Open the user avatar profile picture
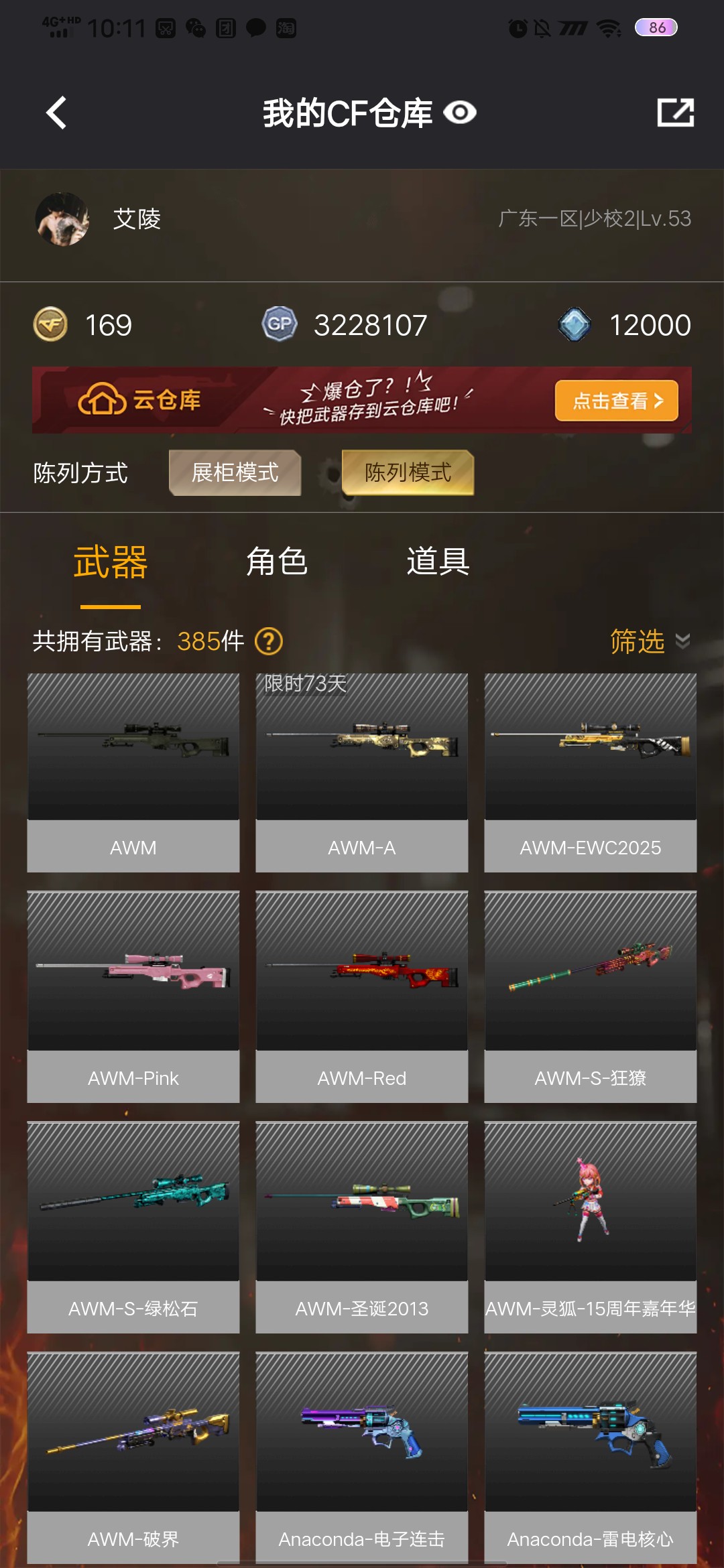The width and height of the screenshot is (724, 1568). (62, 219)
